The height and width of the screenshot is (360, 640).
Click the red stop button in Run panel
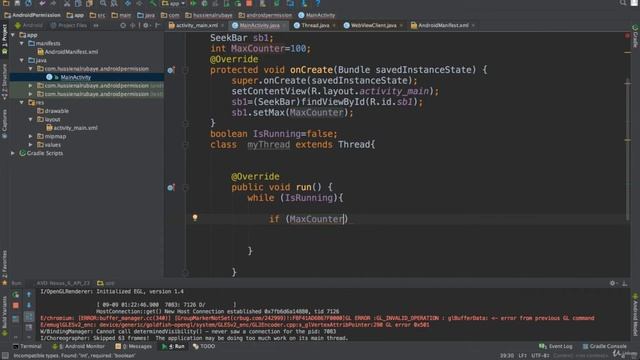16,305
